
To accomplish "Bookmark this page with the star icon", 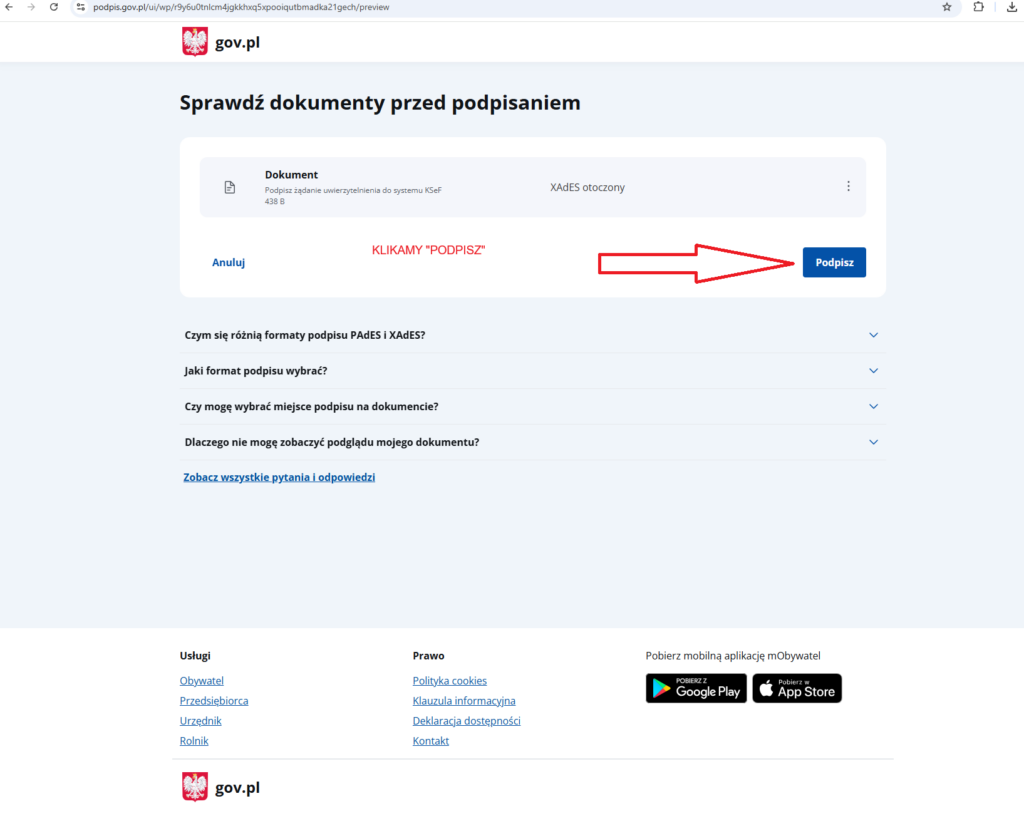I will click(x=946, y=7).
